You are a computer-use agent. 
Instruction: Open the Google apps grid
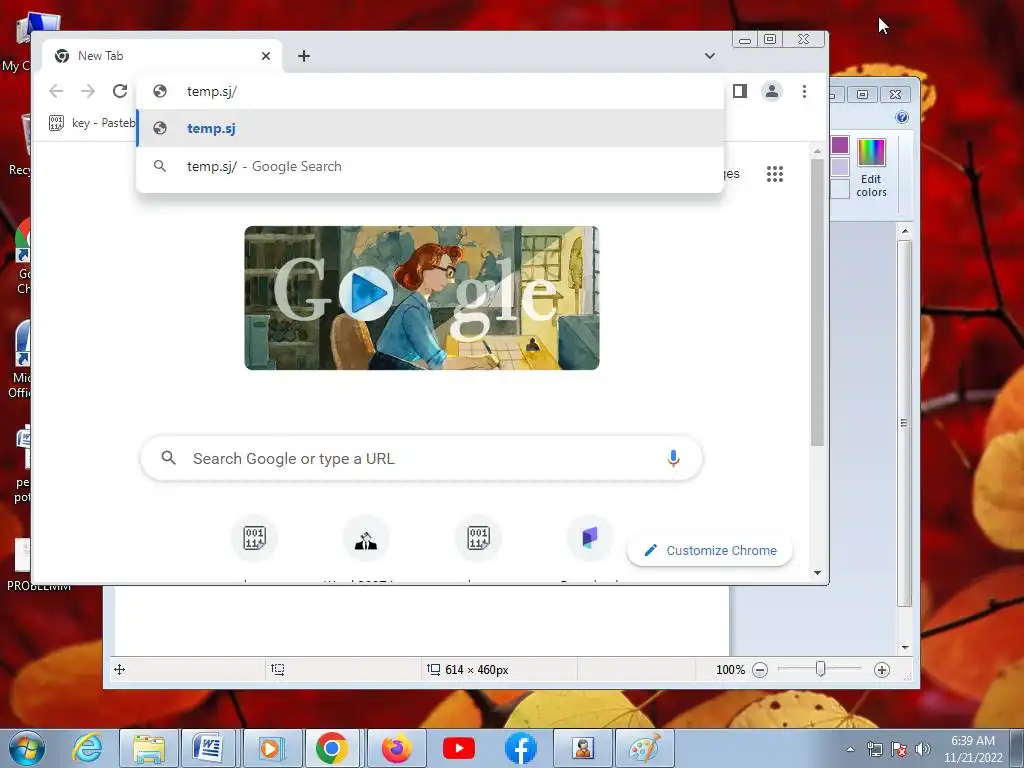[775, 174]
